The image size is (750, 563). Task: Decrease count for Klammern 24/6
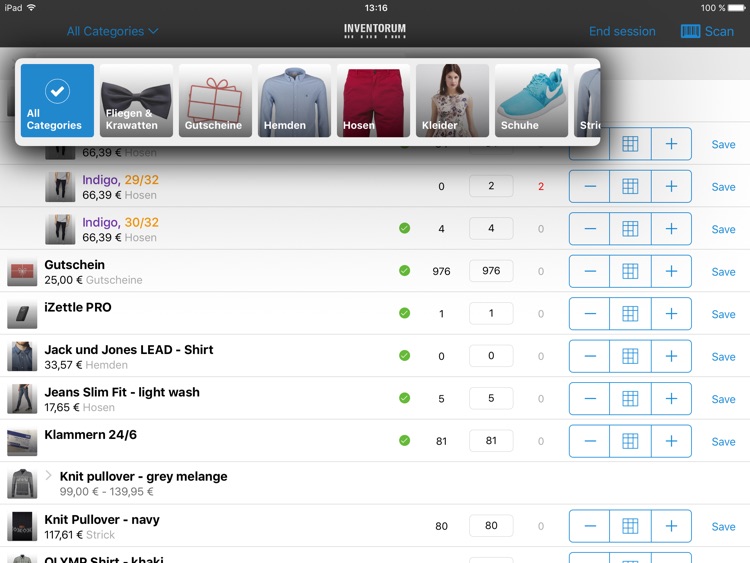tap(589, 441)
